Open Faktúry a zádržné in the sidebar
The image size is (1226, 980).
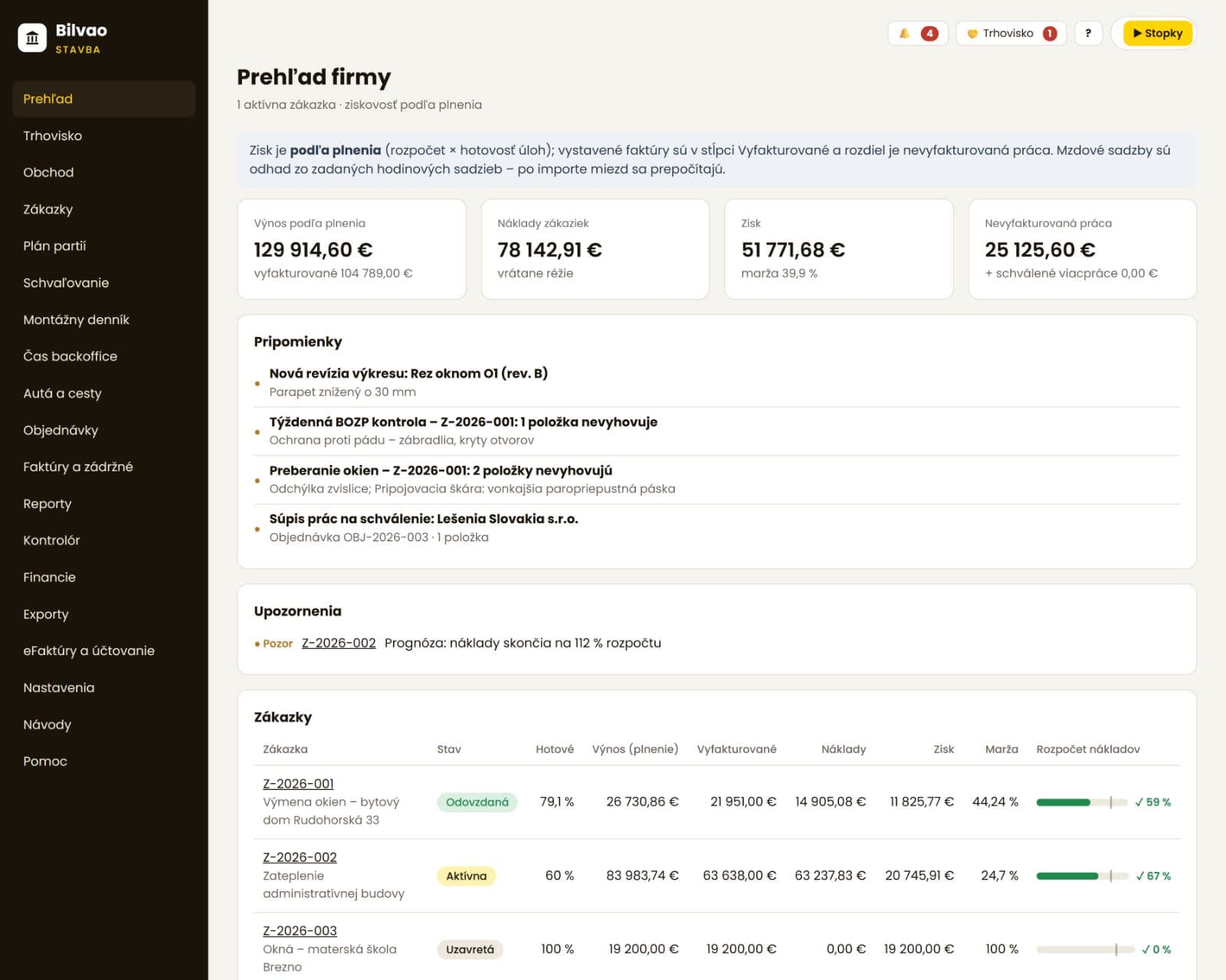103,467
